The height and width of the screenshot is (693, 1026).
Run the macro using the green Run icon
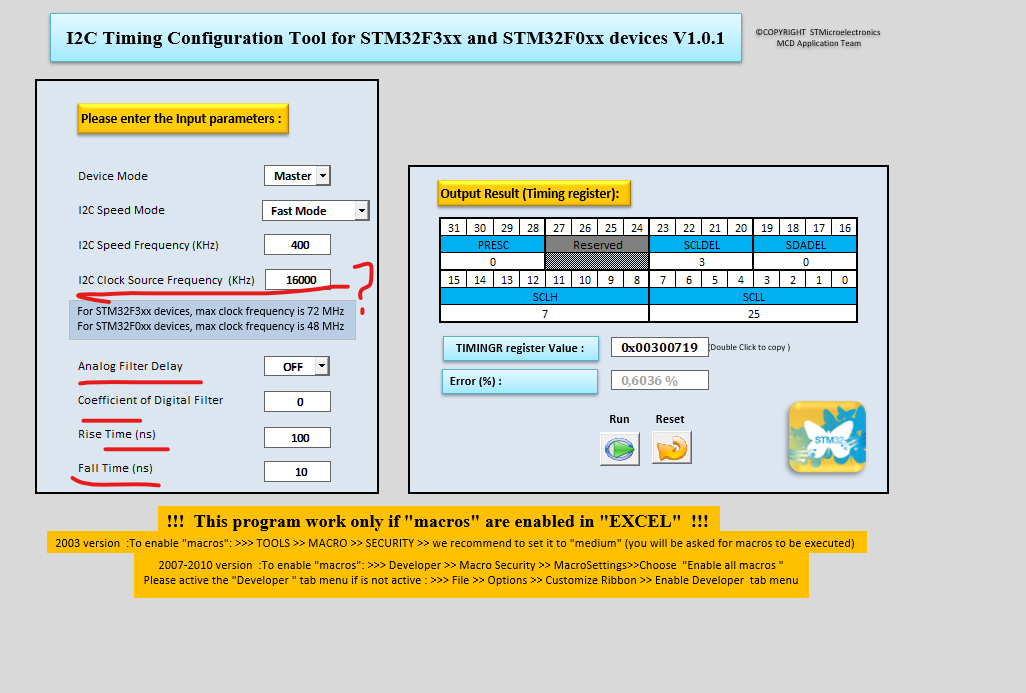click(619, 448)
